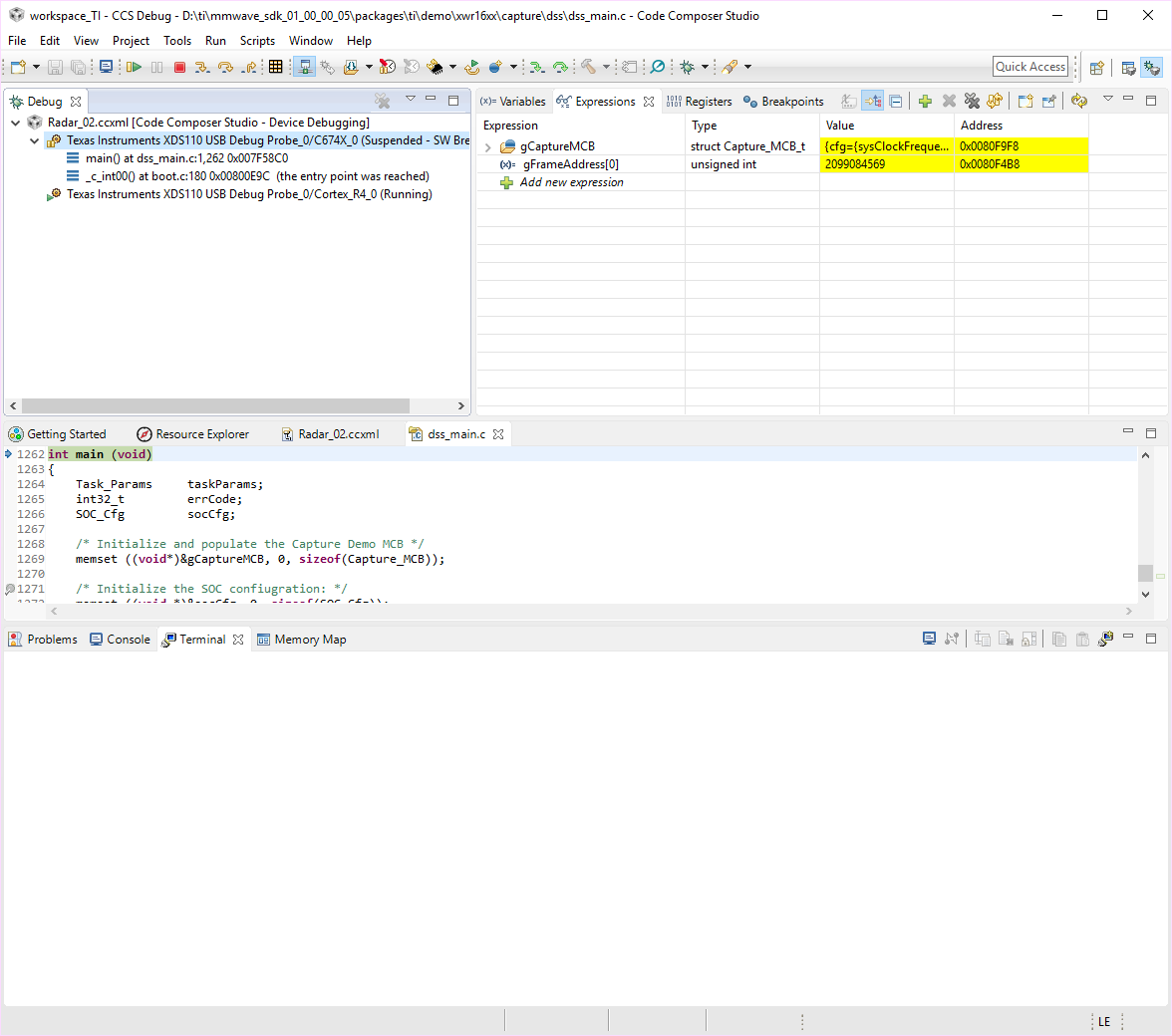Select main() stack frame at dss_main.c

pyautogui.click(x=187, y=158)
